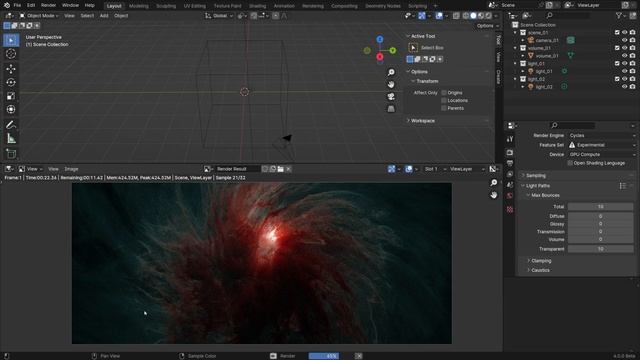The width and height of the screenshot is (640, 360).
Task: Select the Annotate tool
Action: click(11, 125)
